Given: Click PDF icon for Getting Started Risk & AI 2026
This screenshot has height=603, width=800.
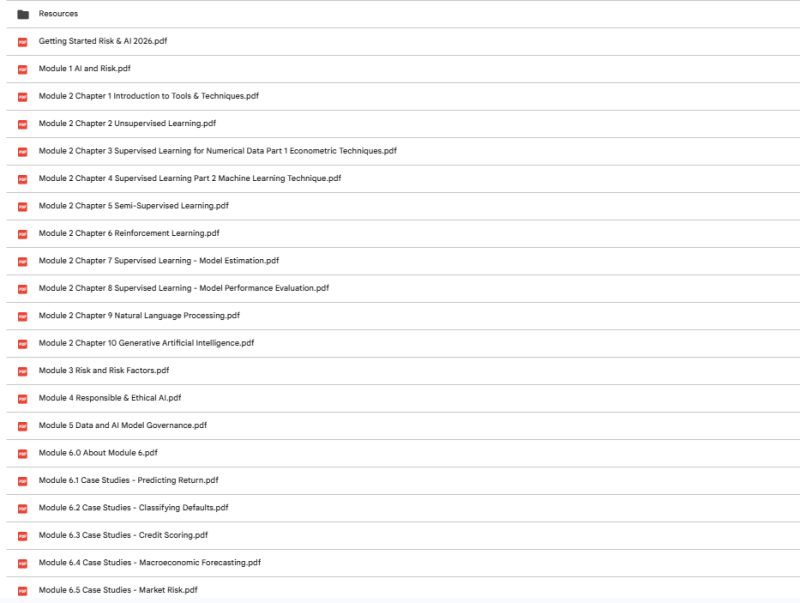Looking at the screenshot, I should click(23, 42).
